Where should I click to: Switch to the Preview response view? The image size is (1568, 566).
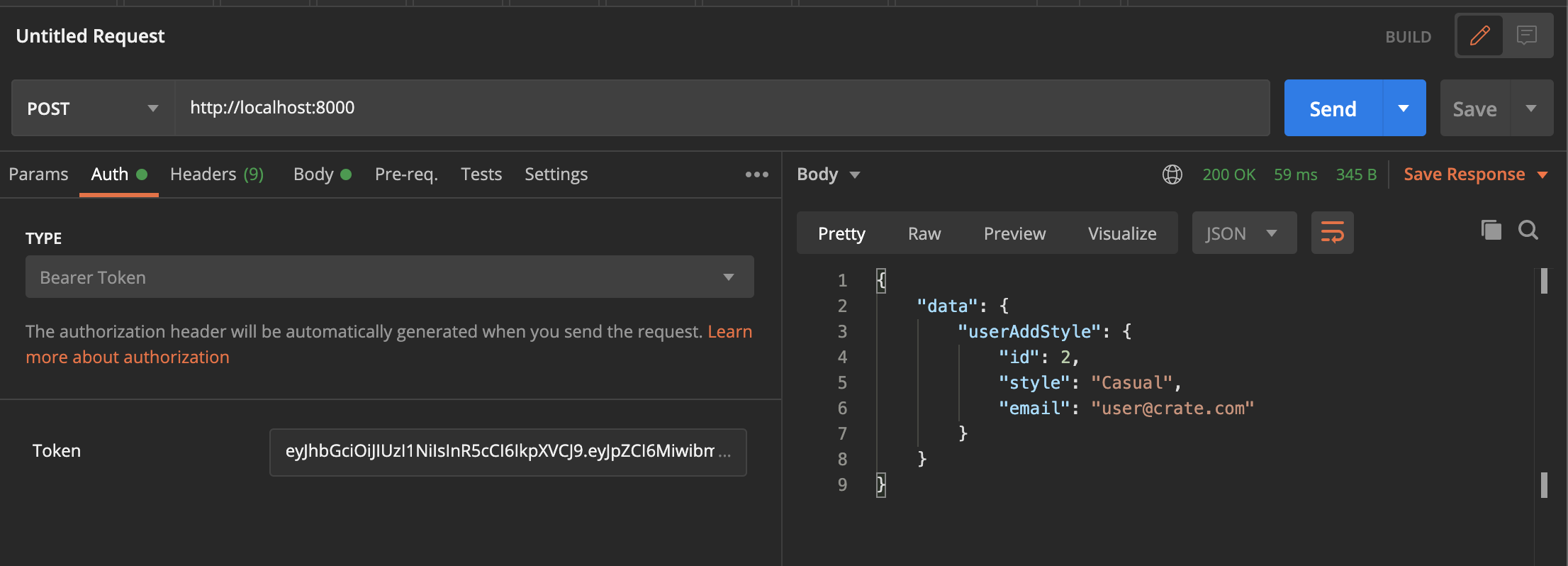(x=1014, y=233)
